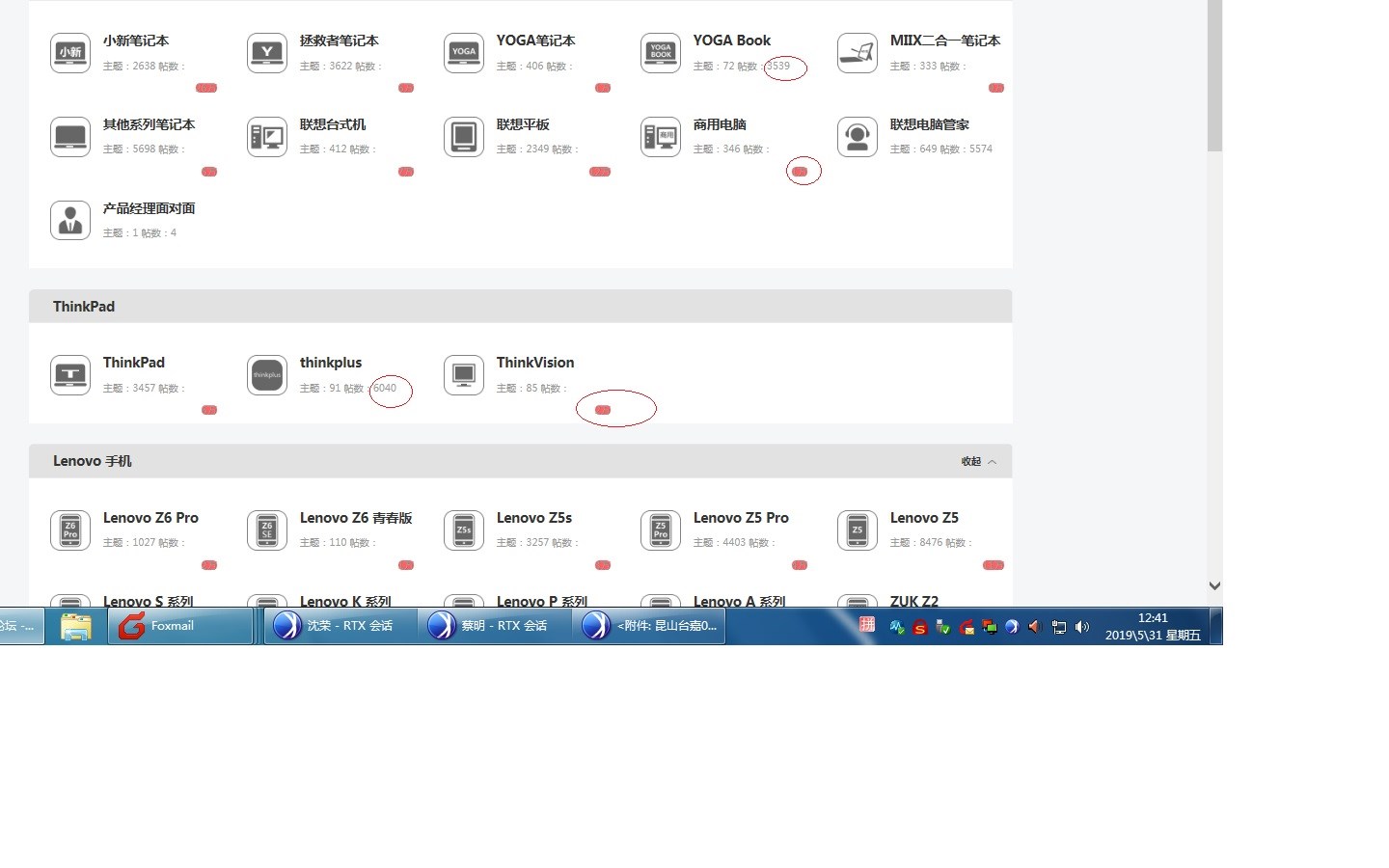Collapse the Lenovo 手机 section with 收起
This screenshot has height=868, width=1389.
click(x=979, y=462)
